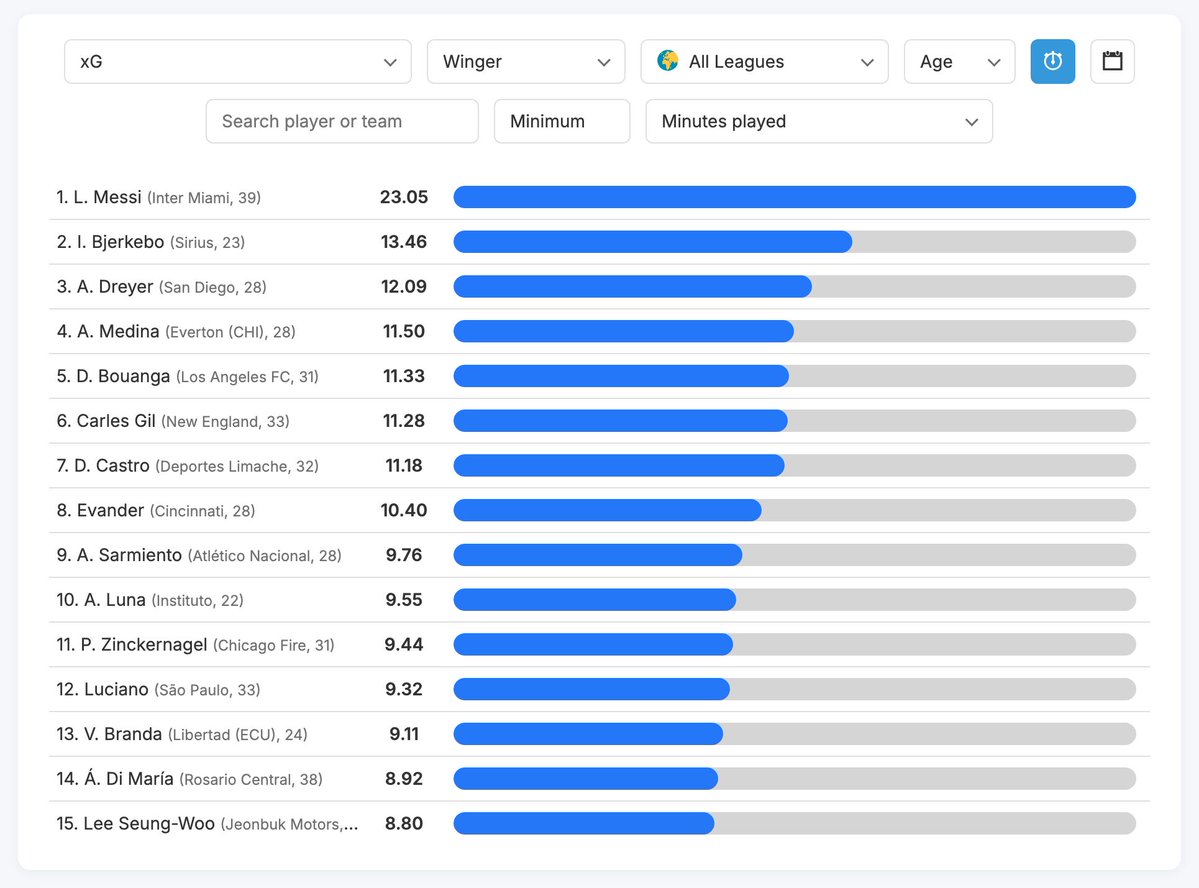The image size is (1199, 888).
Task: Open the Winger position dropdown
Action: (x=526, y=61)
